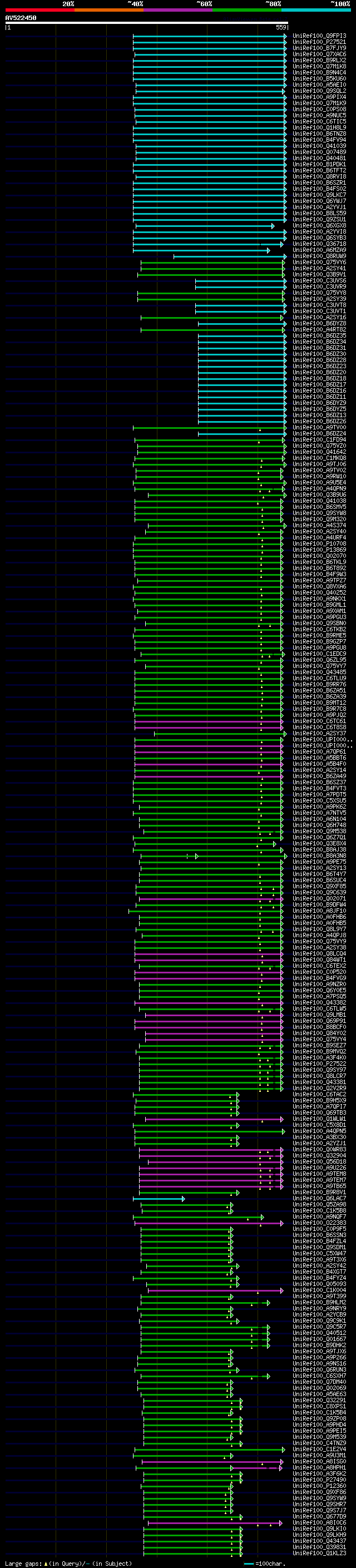356x1568 pixels.
Task: Select the UniRef100_Q8LCQ4 label
Action: pos(319,953)
